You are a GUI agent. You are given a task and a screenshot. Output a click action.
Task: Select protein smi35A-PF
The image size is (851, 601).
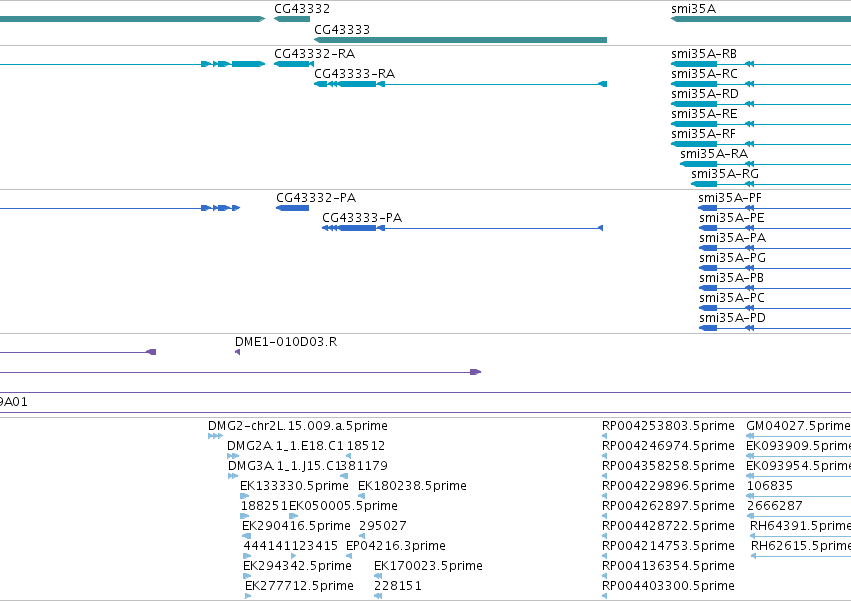click(730, 198)
